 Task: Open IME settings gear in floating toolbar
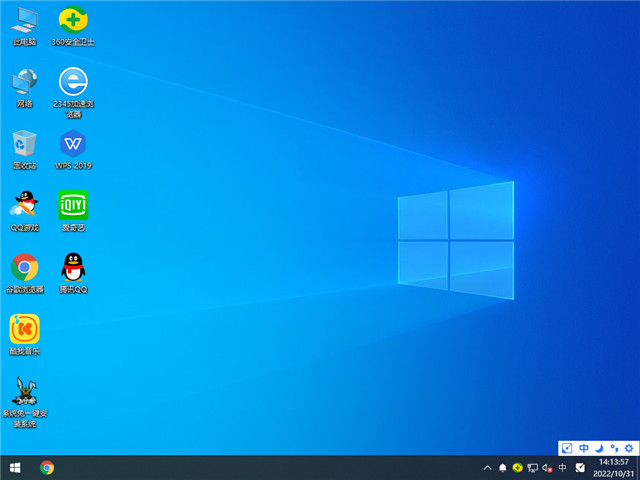pyautogui.click(x=629, y=448)
